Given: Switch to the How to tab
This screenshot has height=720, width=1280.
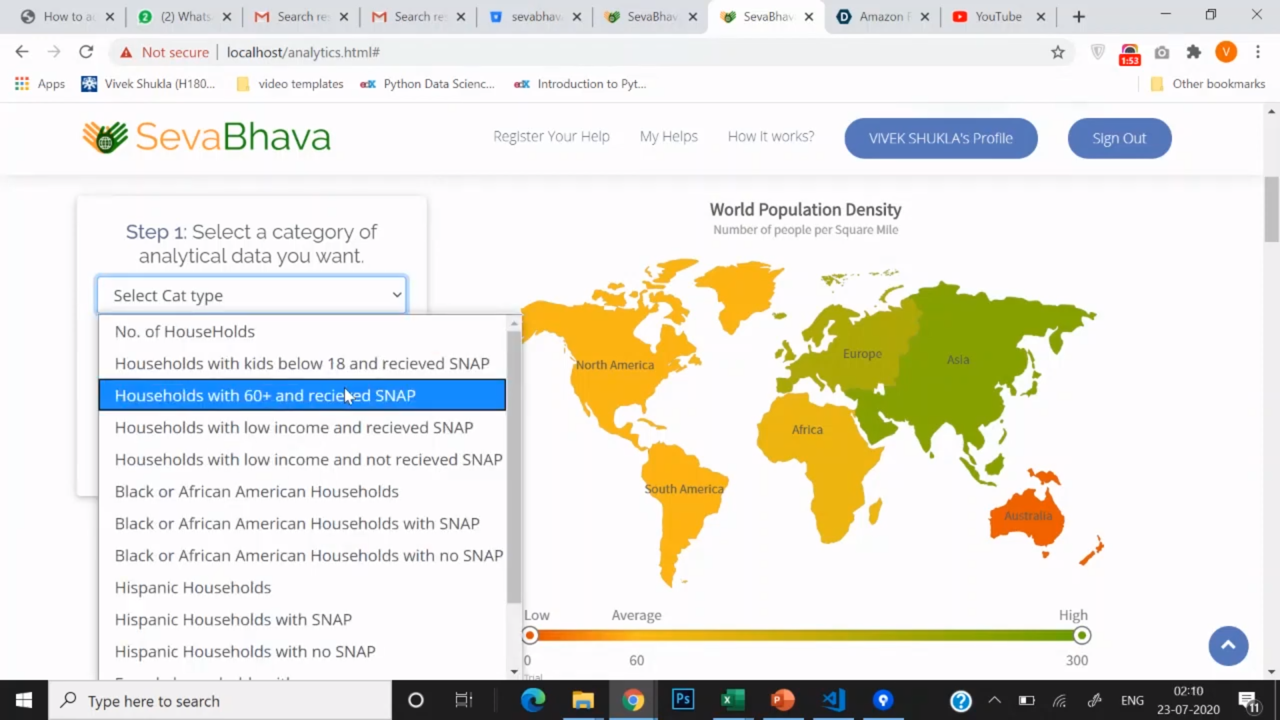Looking at the screenshot, I should [66, 16].
